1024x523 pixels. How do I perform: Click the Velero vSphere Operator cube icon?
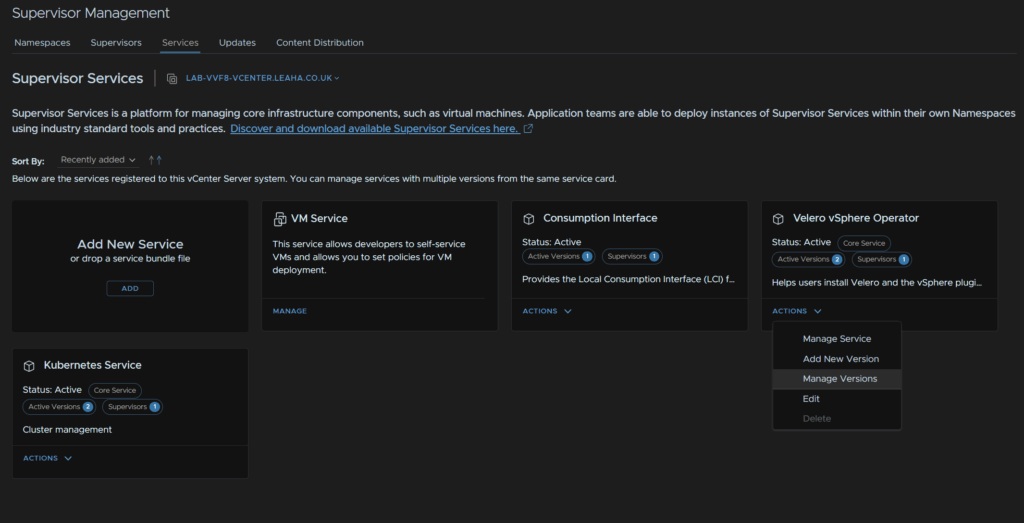(x=778, y=219)
